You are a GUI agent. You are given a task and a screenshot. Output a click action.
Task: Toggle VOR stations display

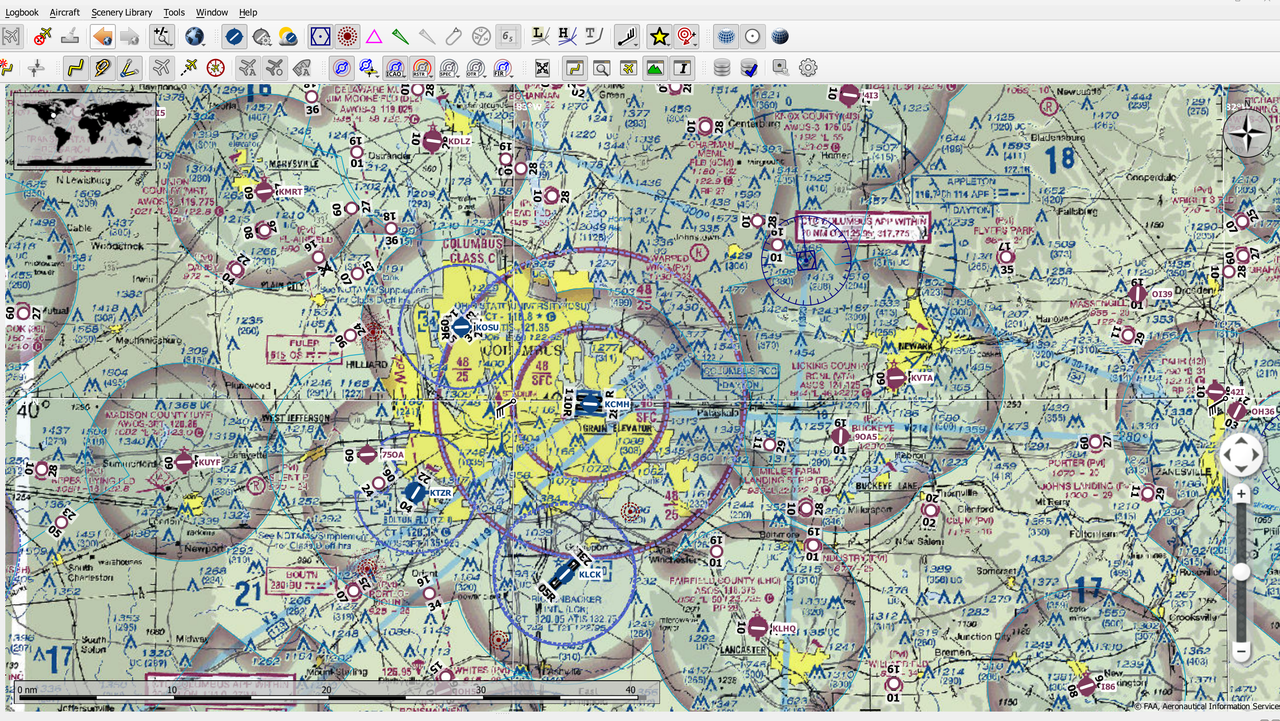point(320,37)
